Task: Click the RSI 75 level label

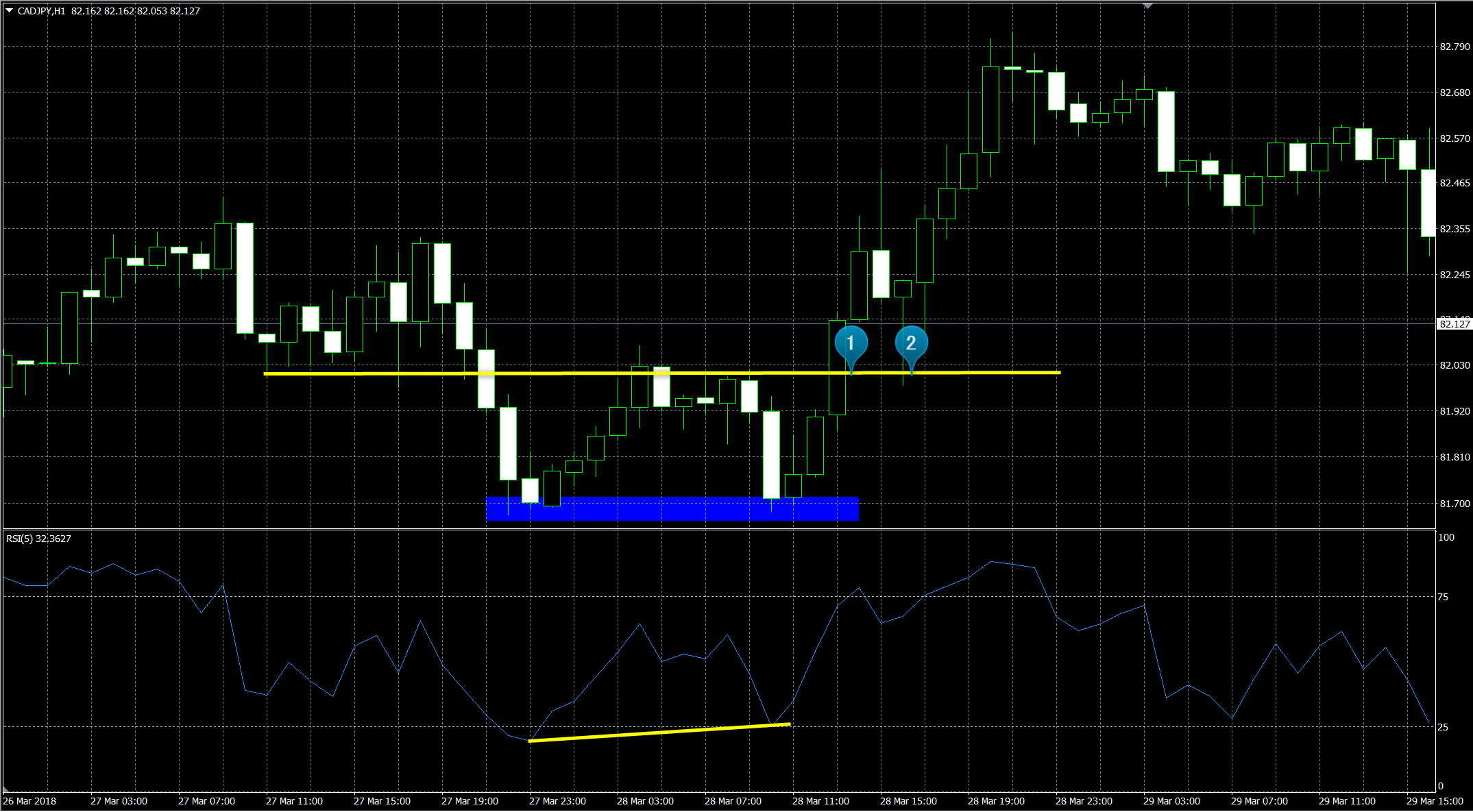Action: [1443, 597]
